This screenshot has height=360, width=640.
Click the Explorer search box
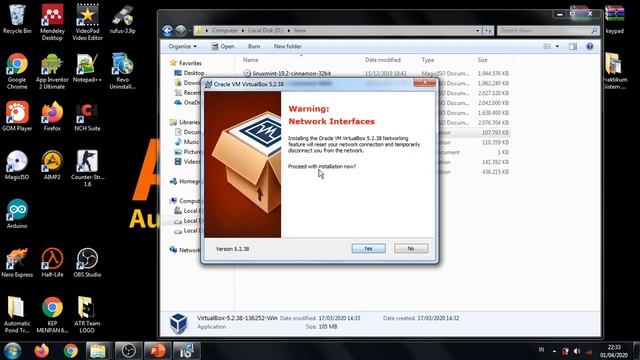click(x=547, y=31)
